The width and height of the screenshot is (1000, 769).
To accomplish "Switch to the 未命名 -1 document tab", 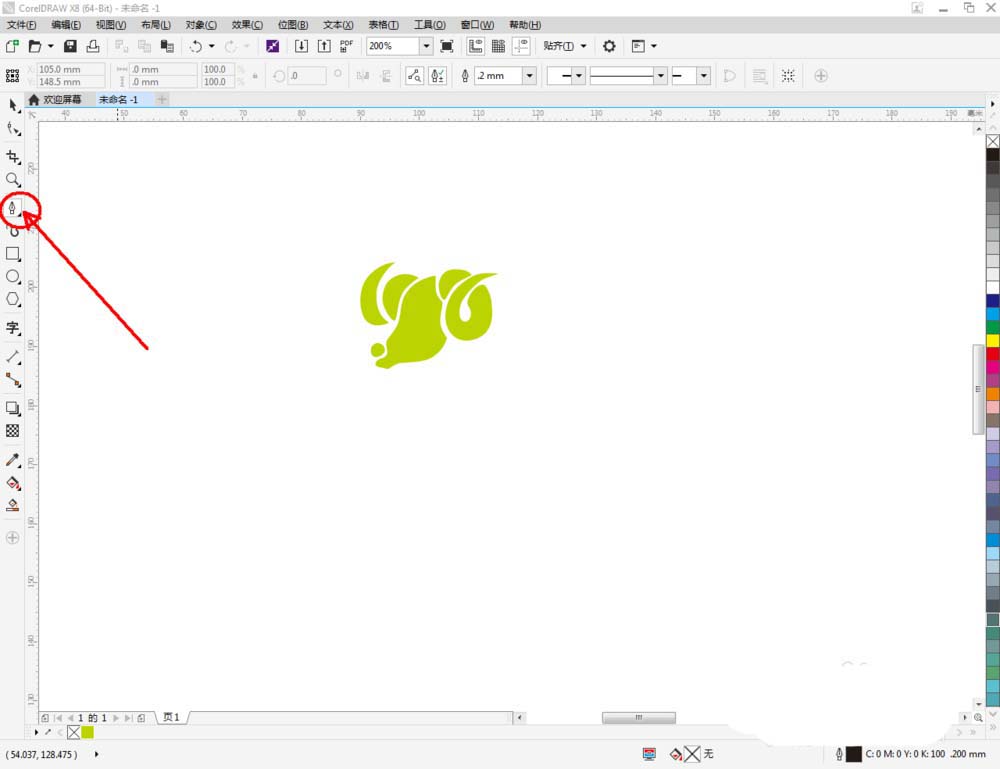I will tap(119, 99).
